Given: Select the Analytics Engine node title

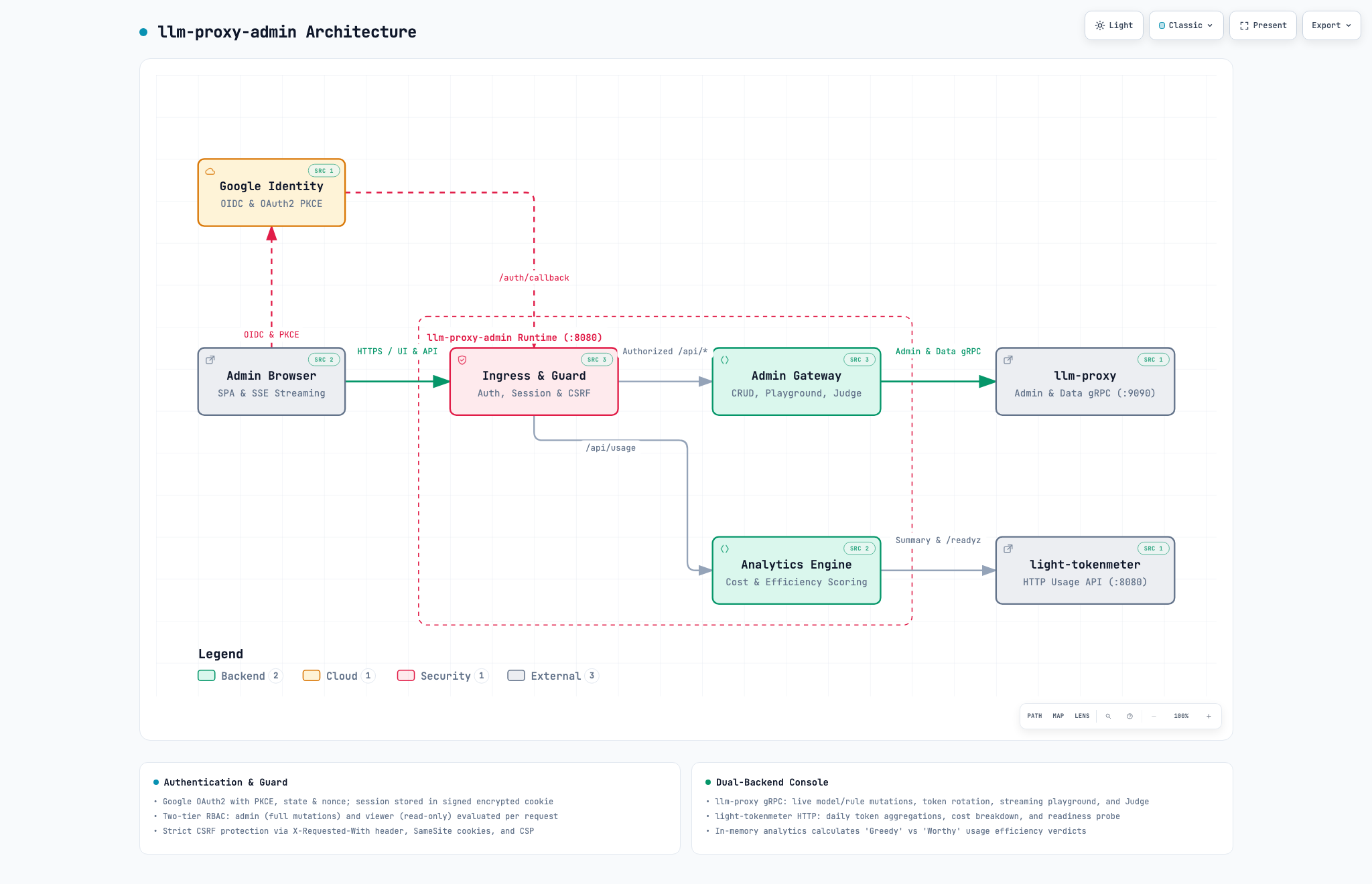Looking at the screenshot, I should tap(796, 565).
